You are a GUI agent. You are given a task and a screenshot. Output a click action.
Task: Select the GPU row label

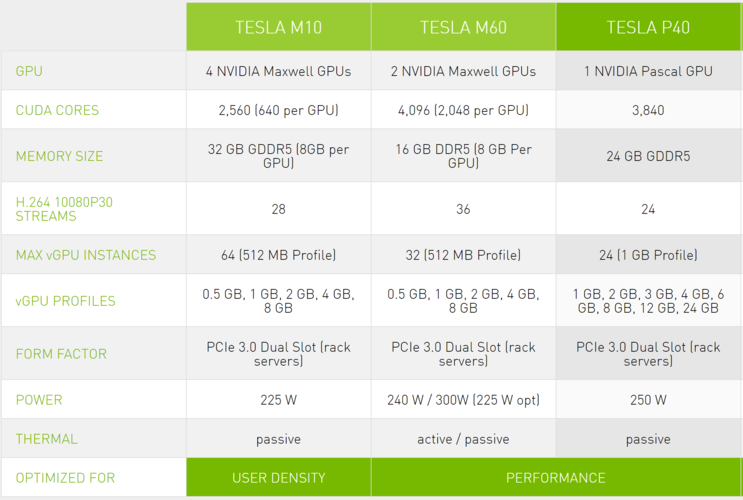coord(29,71)
